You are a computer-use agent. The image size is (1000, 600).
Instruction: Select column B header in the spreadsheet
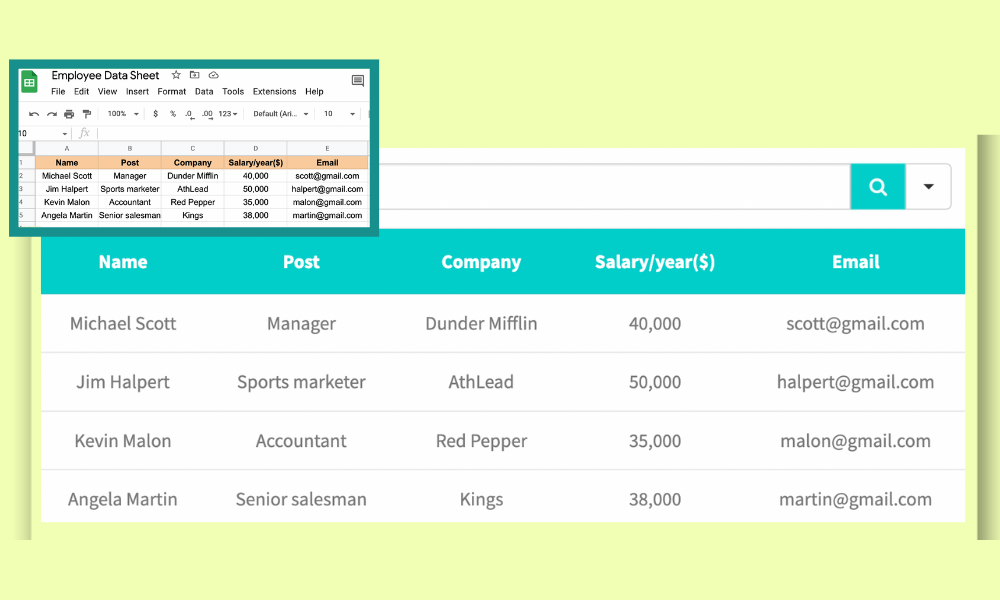[x=129, y=148]
